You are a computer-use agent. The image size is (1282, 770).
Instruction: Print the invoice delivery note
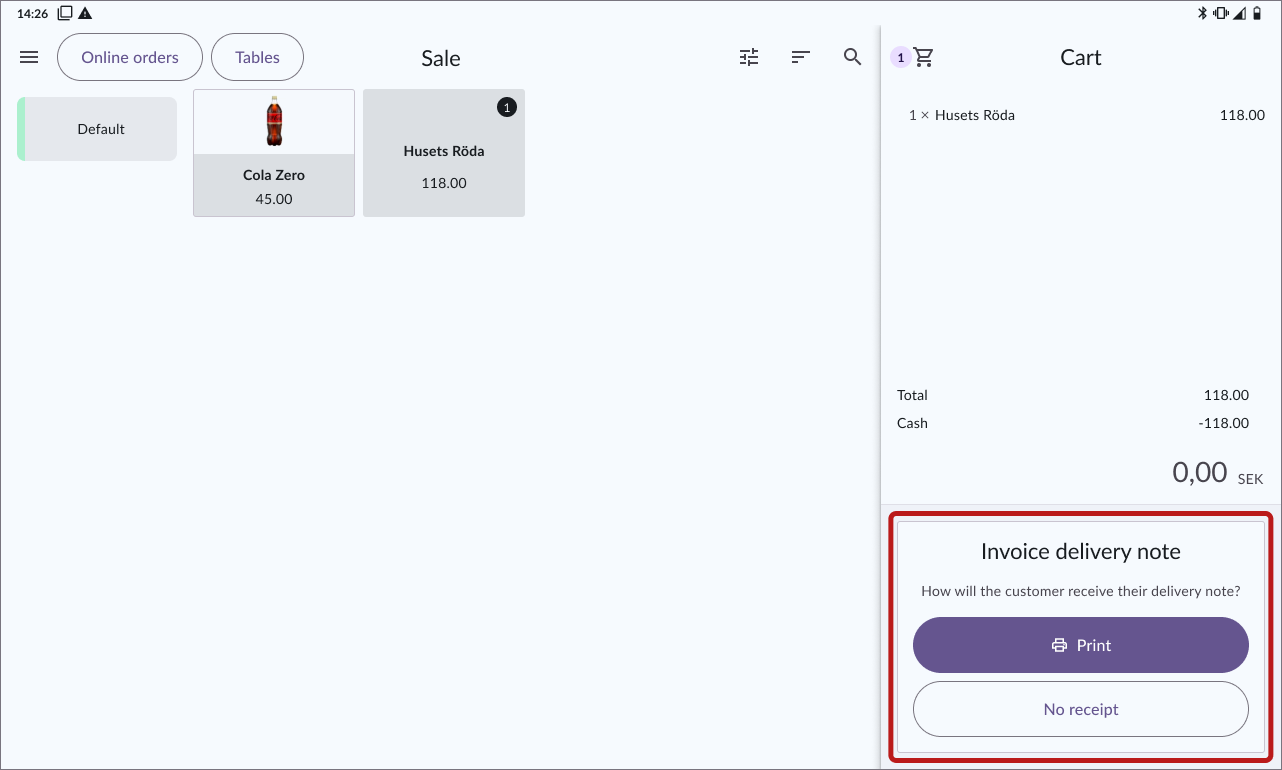pyautogui.click(x=1080, y=645)
